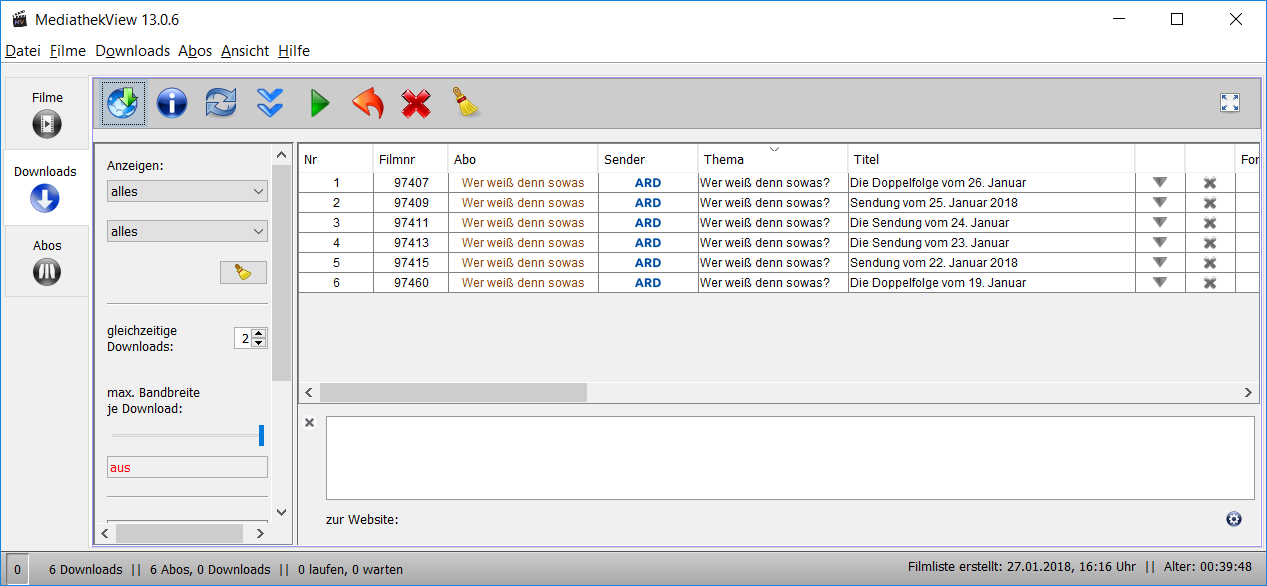Open the Ansicht menu
This screenshot has width=1267, height=586.
[244, 51]
